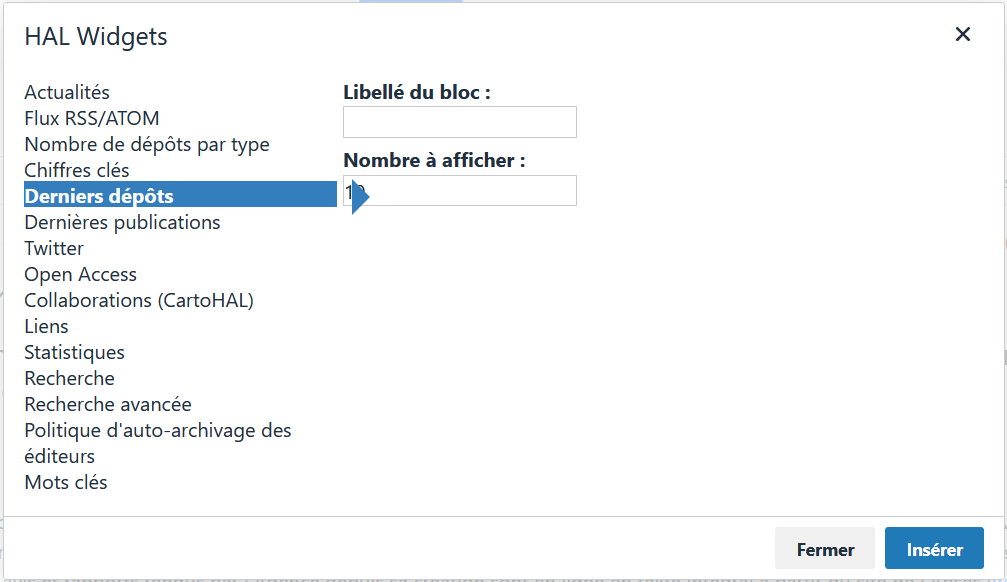The width and height of the screenshot is (1007, 582).
Task: Pick the Chiffres clés widget
Action: click(77, 170)
